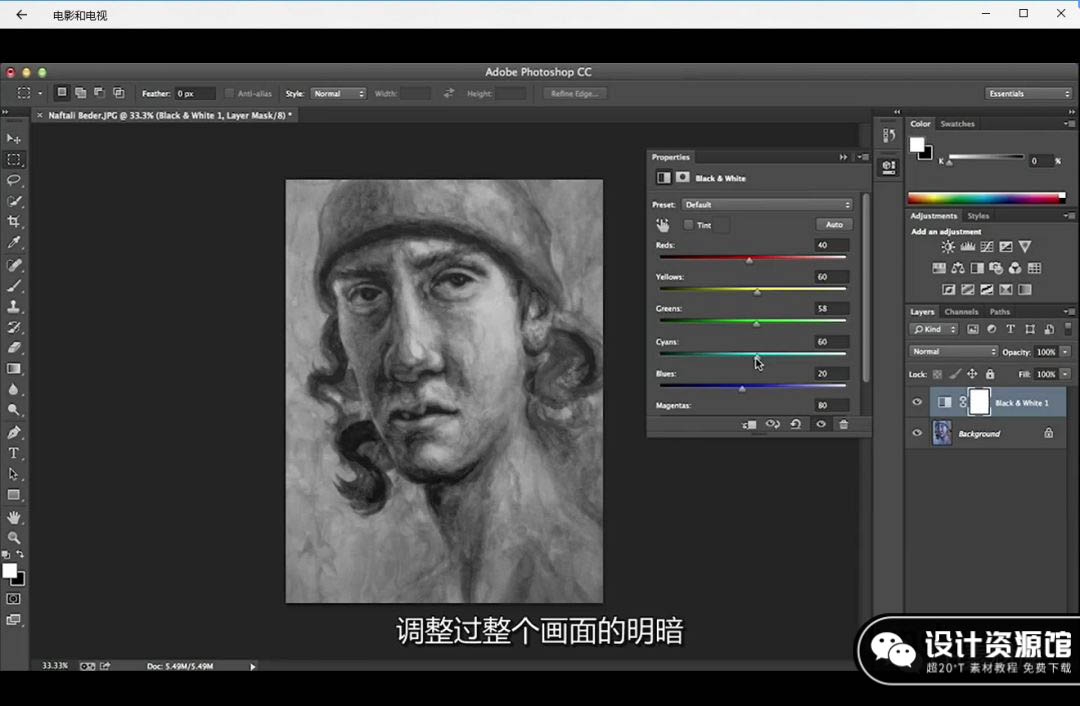Choose Add to selection mode
The width and height of the screenshot is (1080, 706).
click(81, 92)
